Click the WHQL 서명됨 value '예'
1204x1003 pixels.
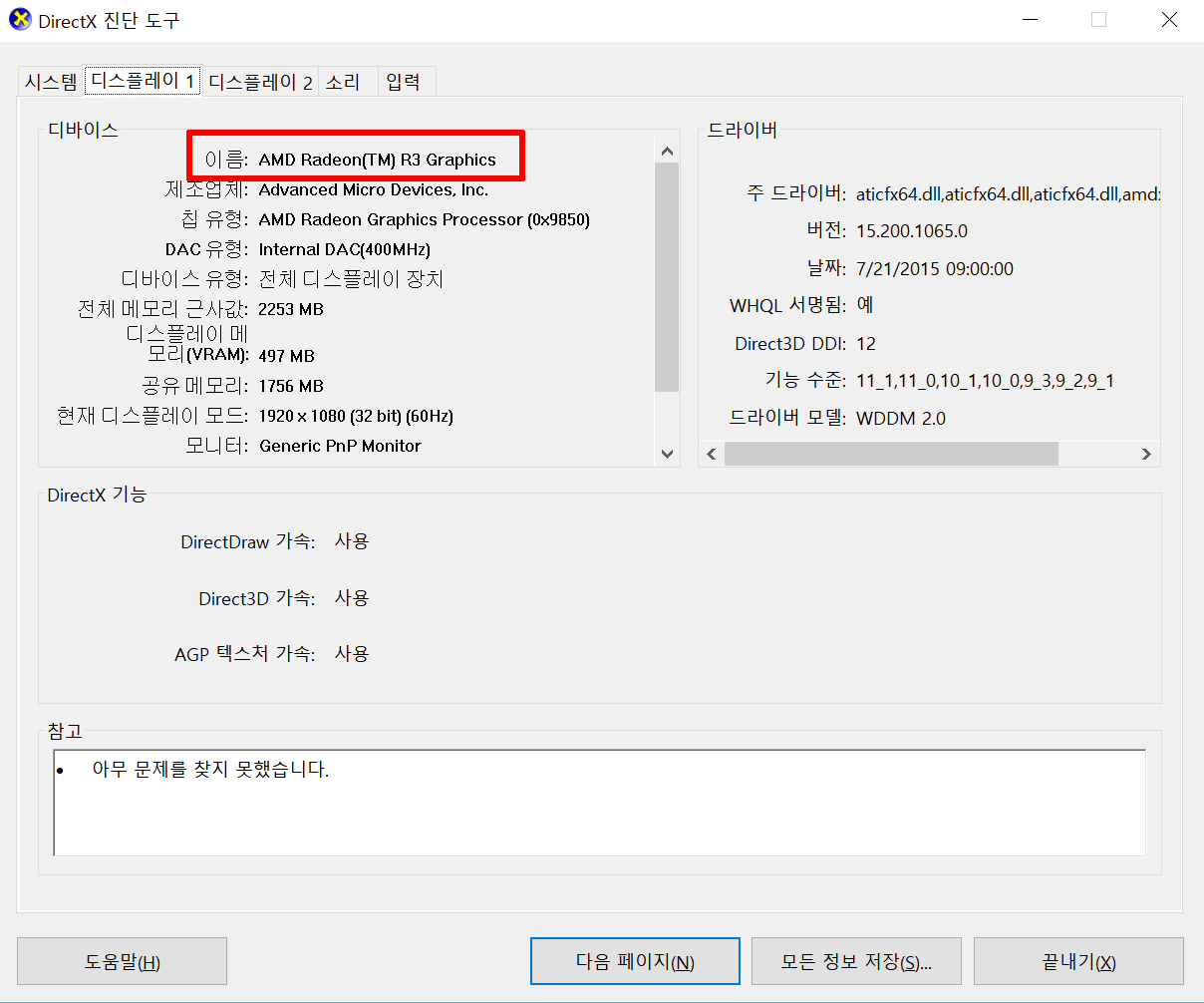click(x=865, y=305)
